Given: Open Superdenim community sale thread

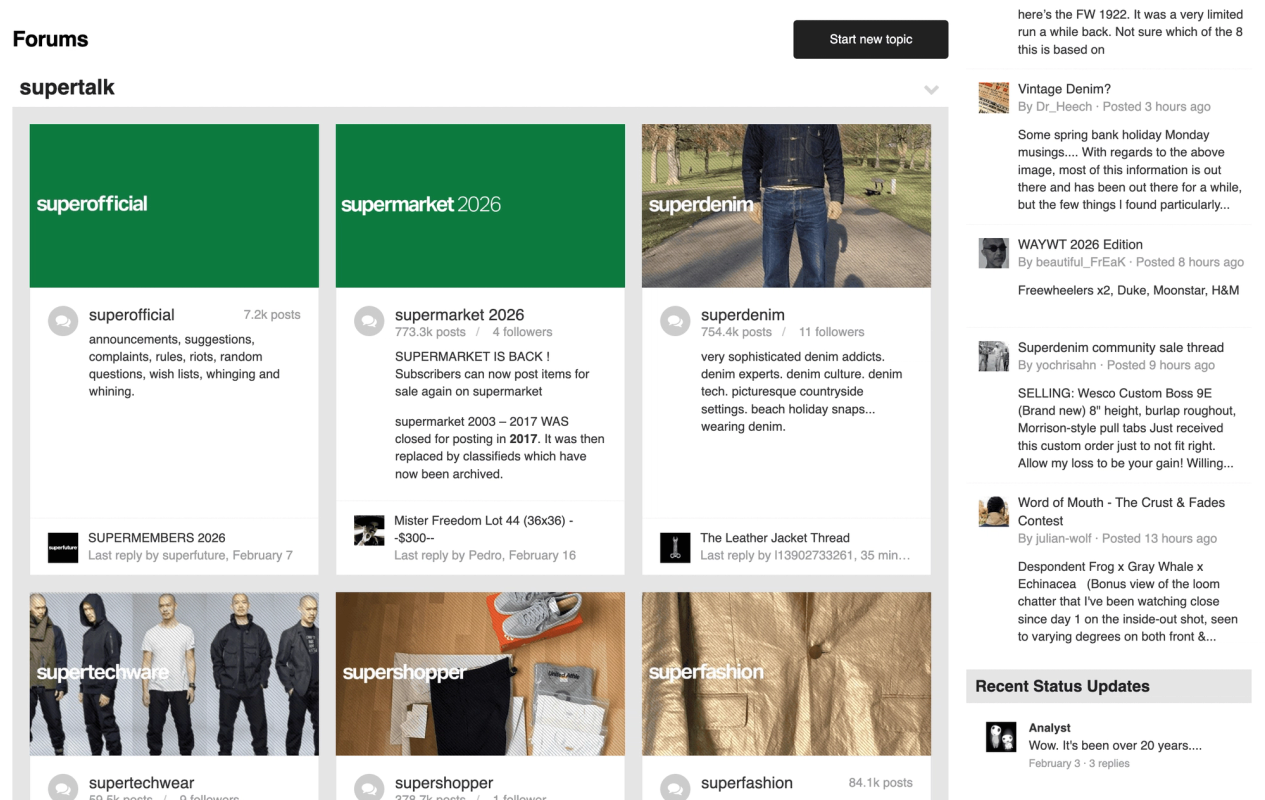Looking at the screenshot, I should pos(1121,348).
